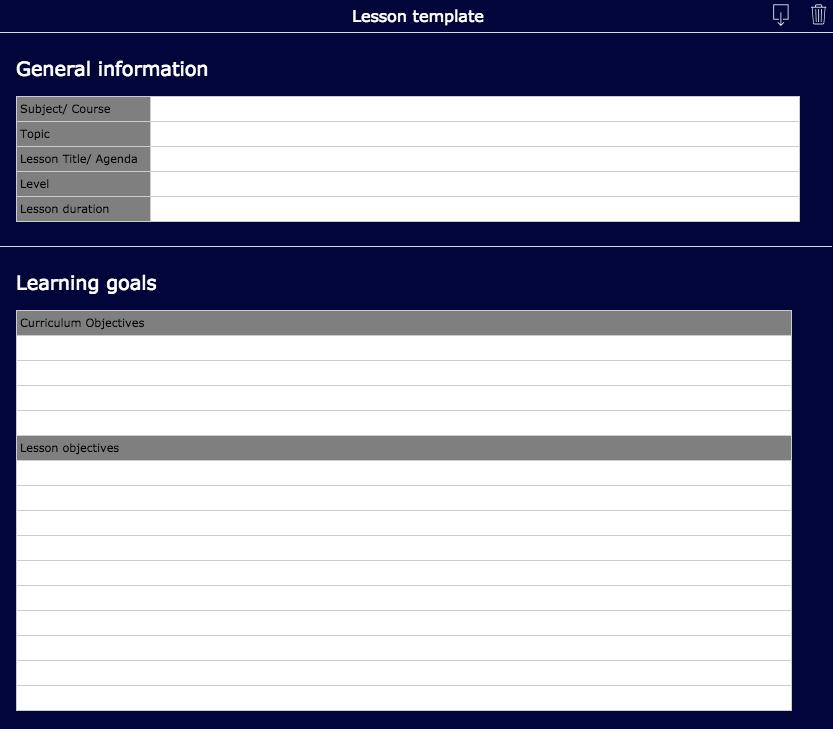Click the Subject/ Course label cell
This screenshot has width=833, height=729.
coord(83,109)
